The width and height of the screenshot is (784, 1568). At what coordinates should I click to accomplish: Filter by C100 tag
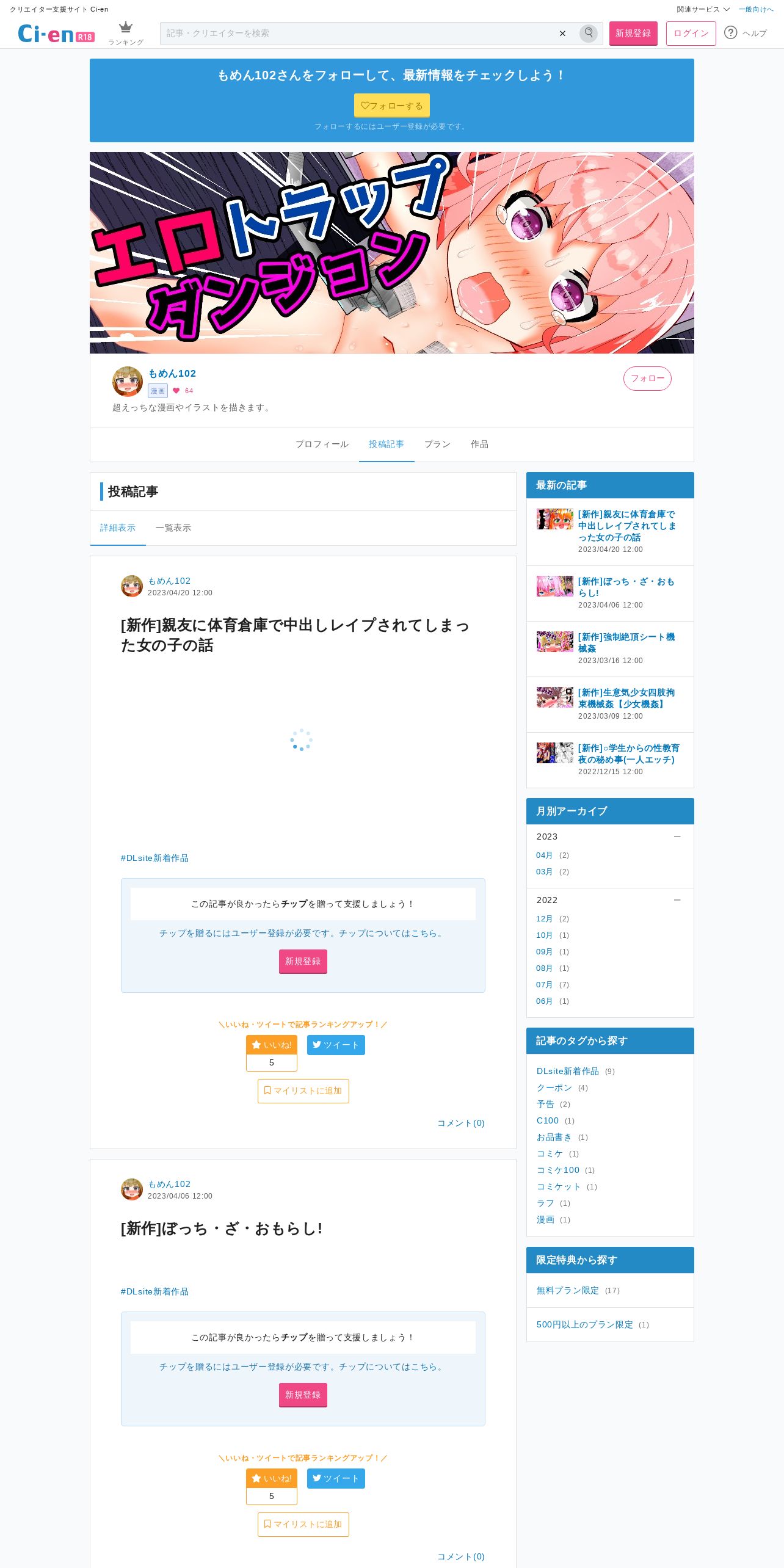point(548,1121)
